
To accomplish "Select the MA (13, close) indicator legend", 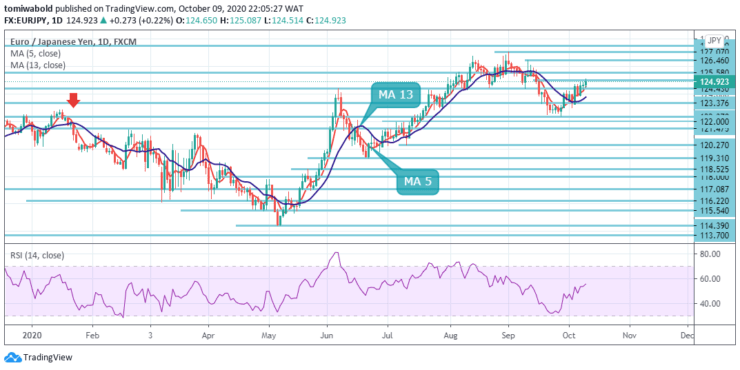I will (37, 66).
